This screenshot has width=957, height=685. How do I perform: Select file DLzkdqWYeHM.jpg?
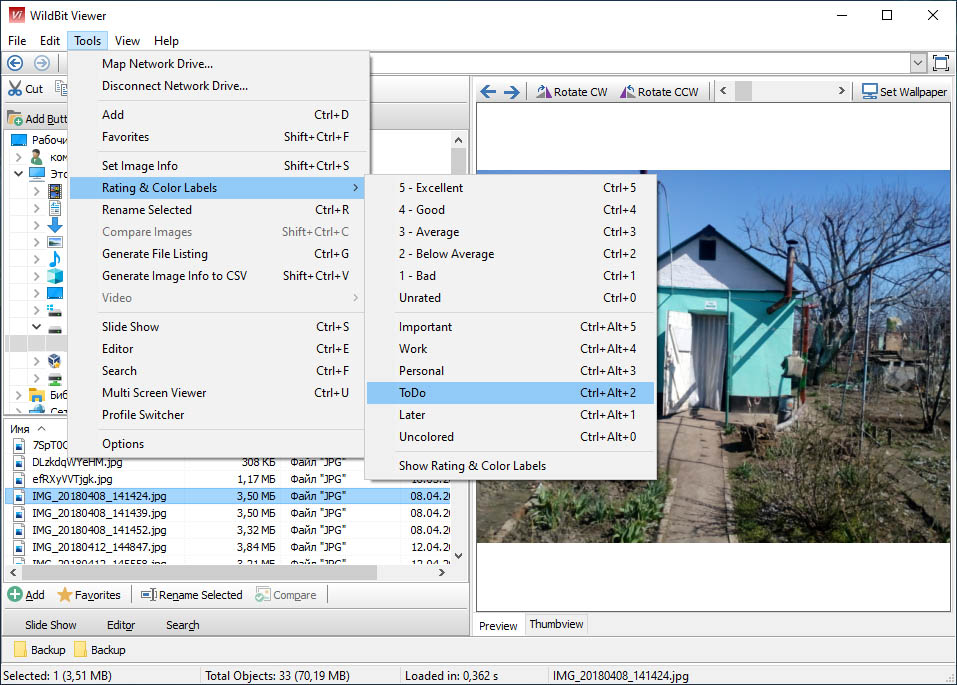click(77, 462)
